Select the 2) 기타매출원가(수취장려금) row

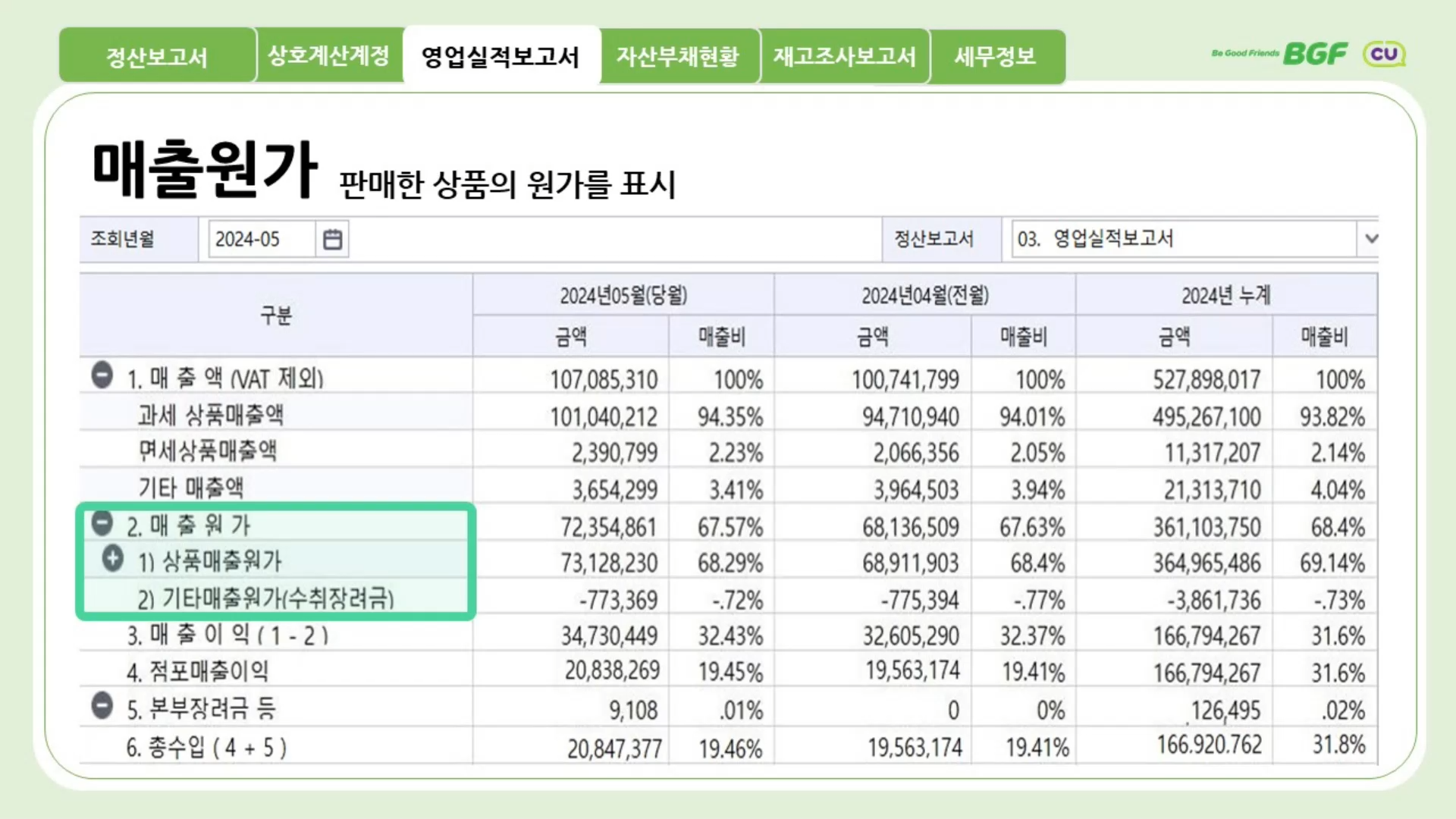[265, 598]
